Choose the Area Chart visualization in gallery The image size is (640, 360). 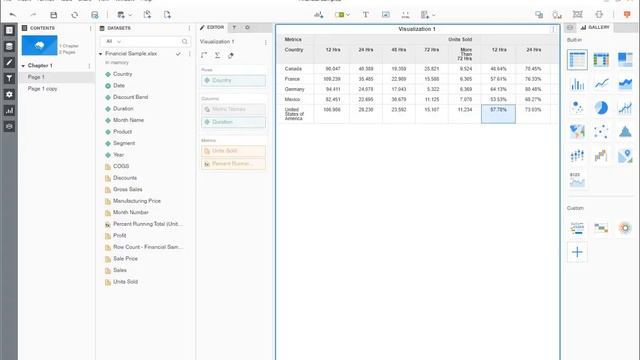tap(625, 84)
